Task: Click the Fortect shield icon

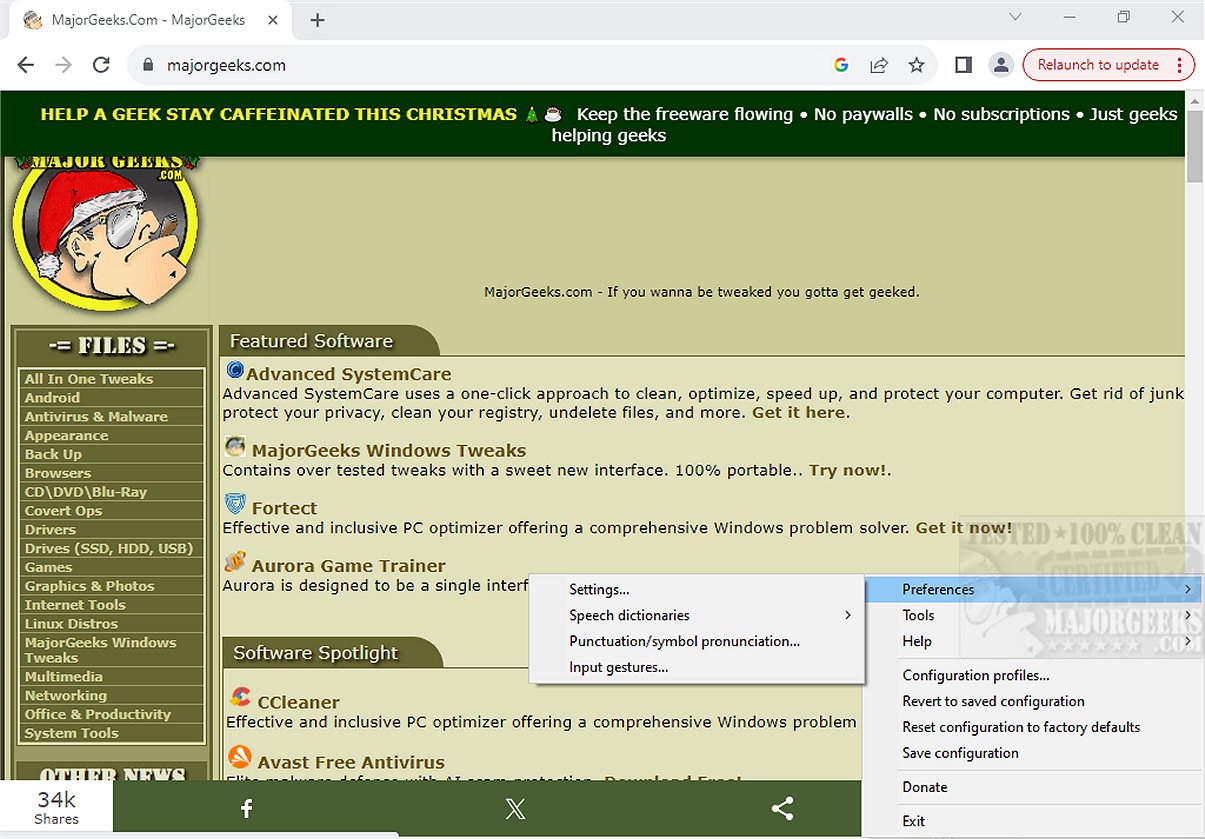Action: [x=235, y=504]
